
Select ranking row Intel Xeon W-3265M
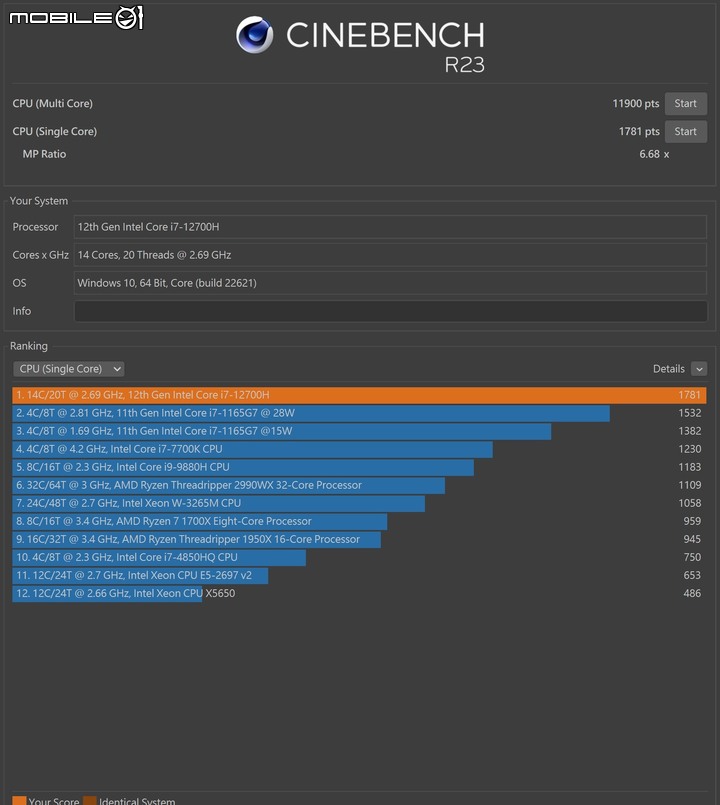[x=359, y=503]
